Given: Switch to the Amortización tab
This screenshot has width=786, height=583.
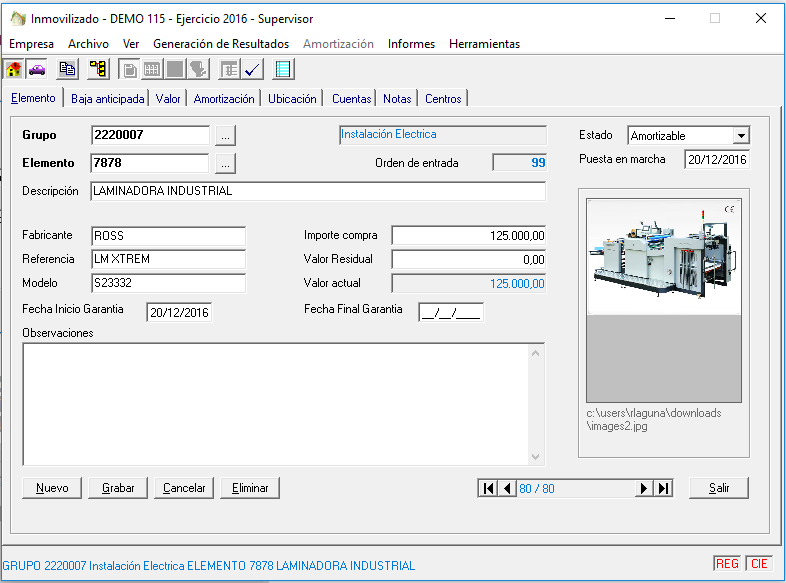Looking at the screenshot, I should 224,99.
